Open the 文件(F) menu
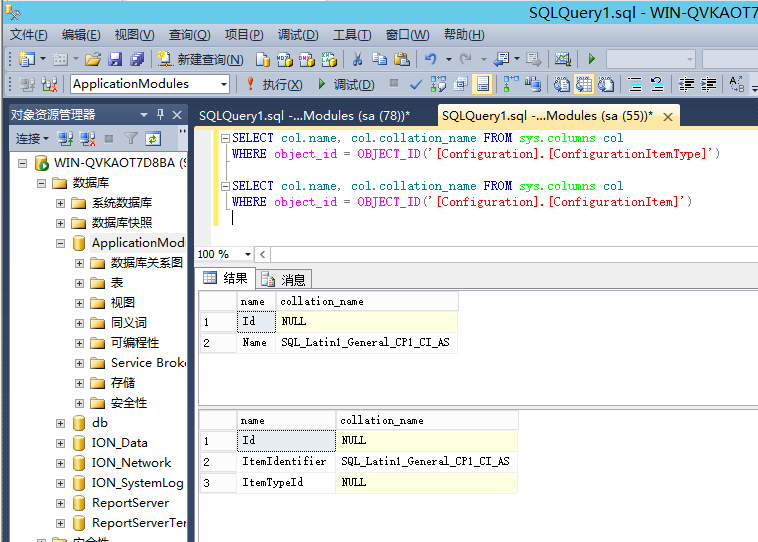This screenshot has width=758, height=542. coord(29,35)
